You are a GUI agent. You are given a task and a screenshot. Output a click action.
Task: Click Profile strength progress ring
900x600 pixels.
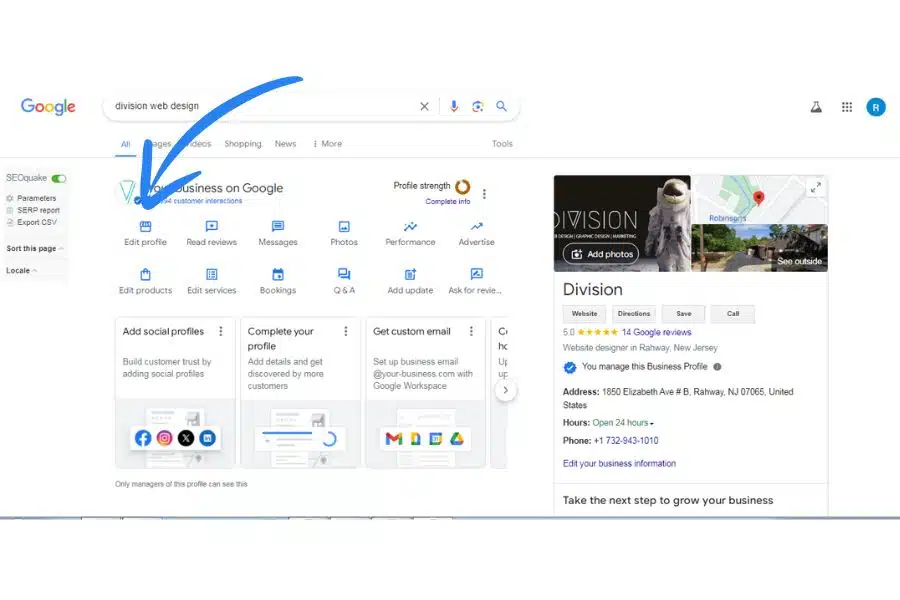(463, 187)
